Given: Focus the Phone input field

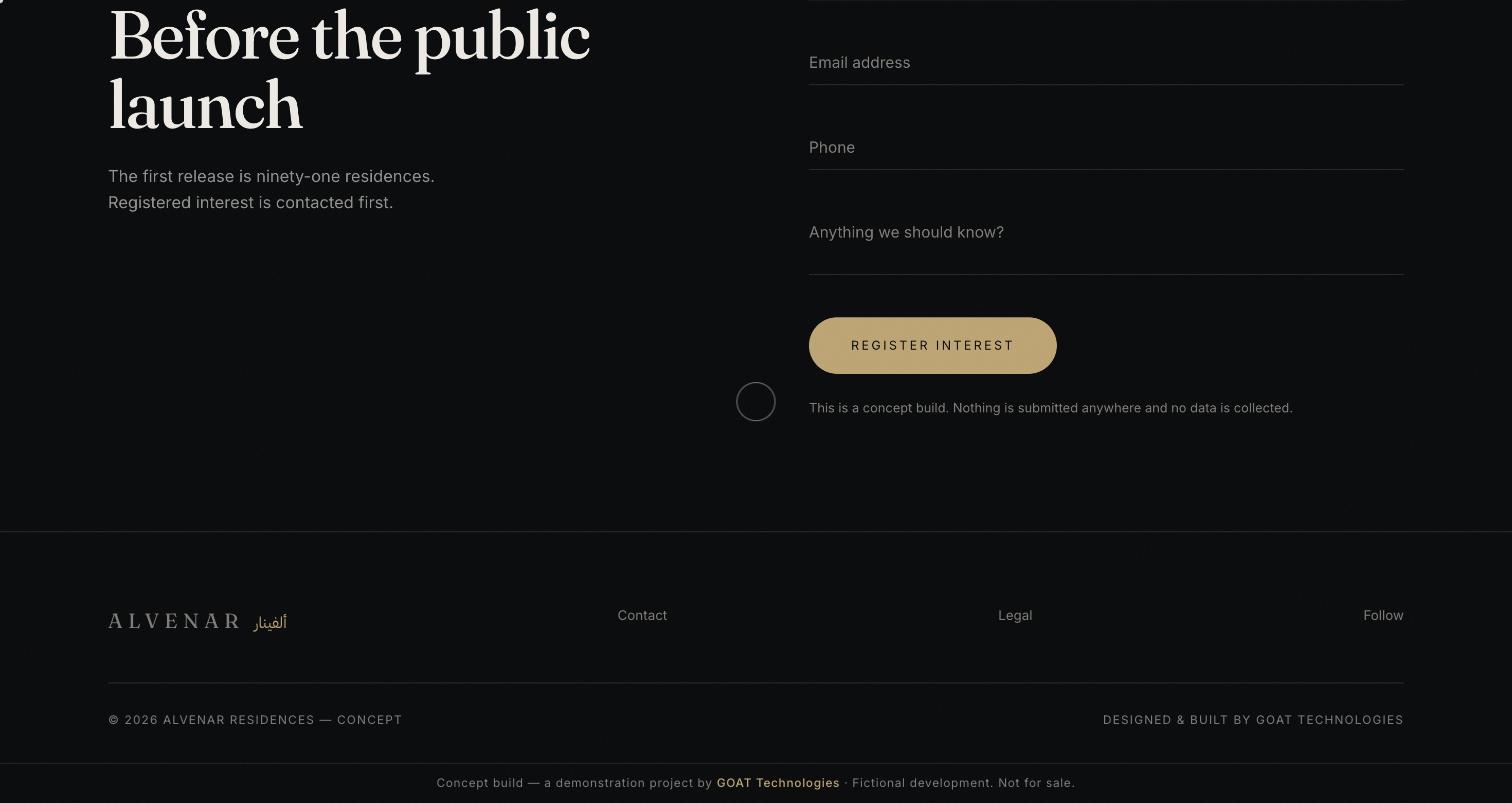Looking at the screenshot, I should point(1106,148).
